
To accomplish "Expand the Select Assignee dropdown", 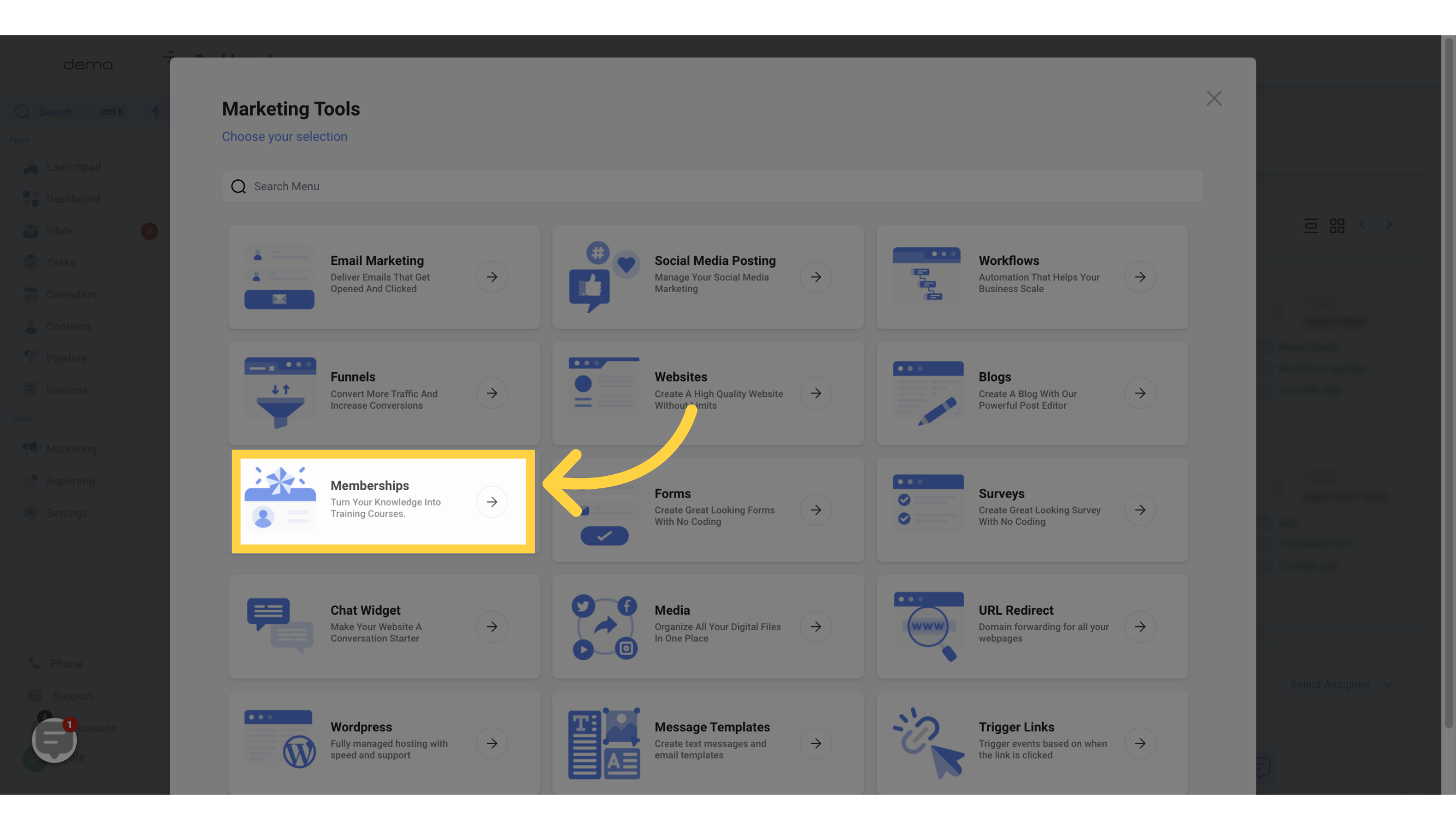I will pyautogui.click(x=1341, y=685).
